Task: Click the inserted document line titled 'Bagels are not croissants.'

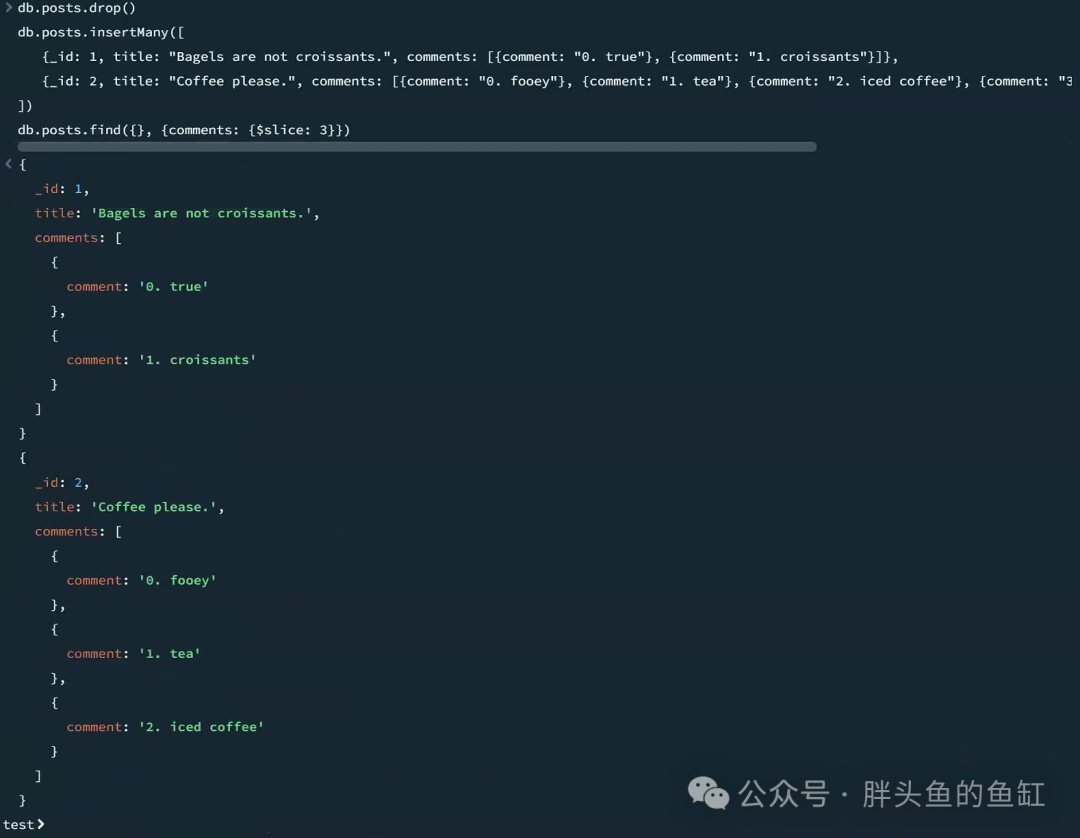Action: click(x=470, y=56)
